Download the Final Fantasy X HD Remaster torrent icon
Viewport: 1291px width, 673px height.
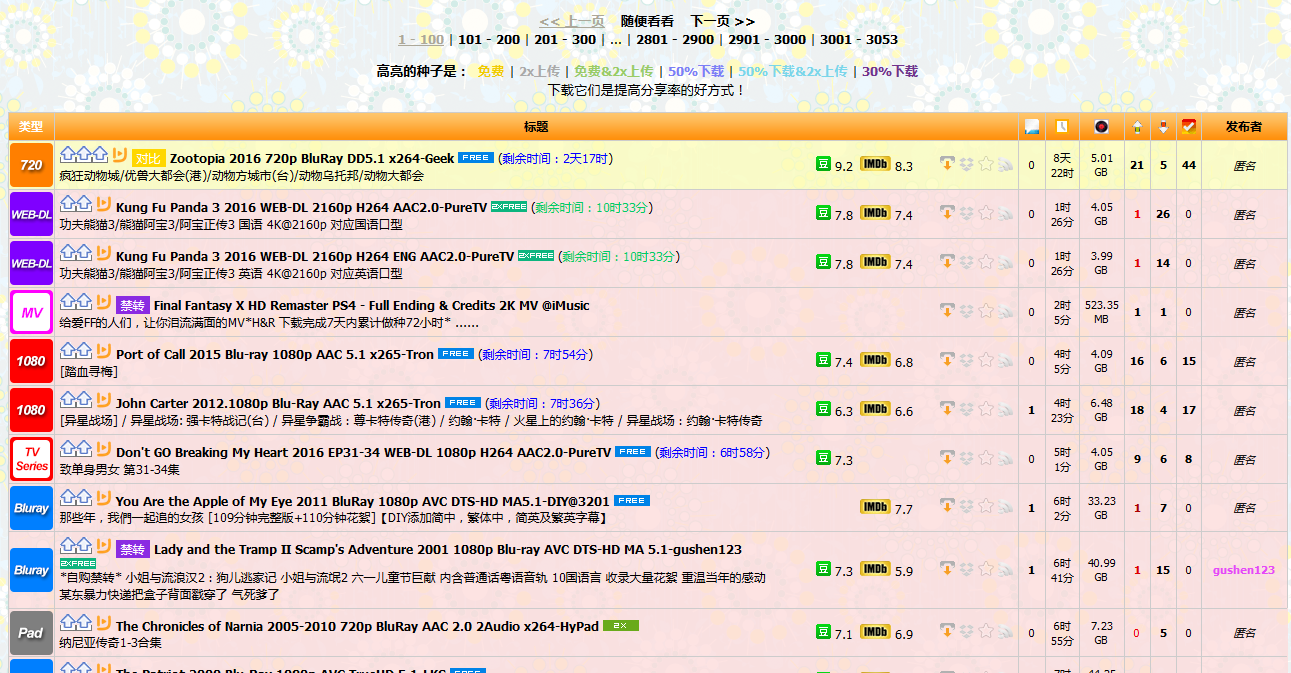click(x=947, y=311)
